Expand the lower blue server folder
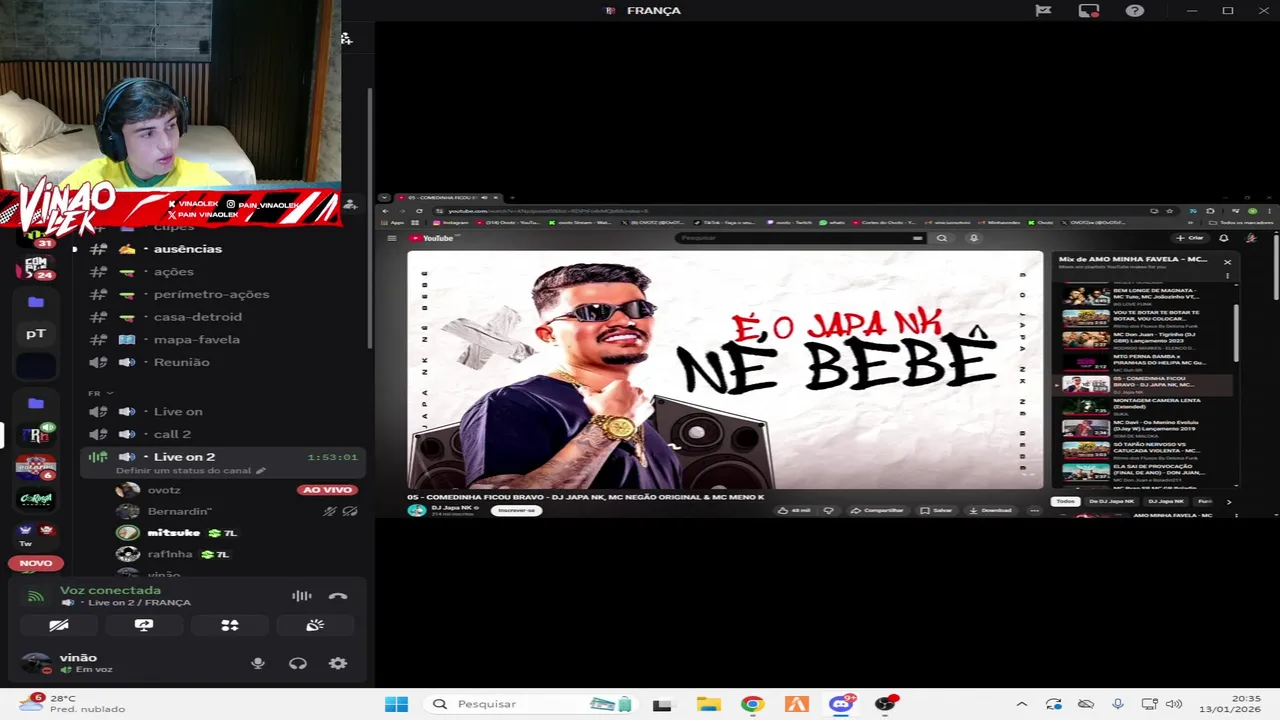Image resolution: width=1280 pixels, height=720 pixels. [x=36, y=403]
